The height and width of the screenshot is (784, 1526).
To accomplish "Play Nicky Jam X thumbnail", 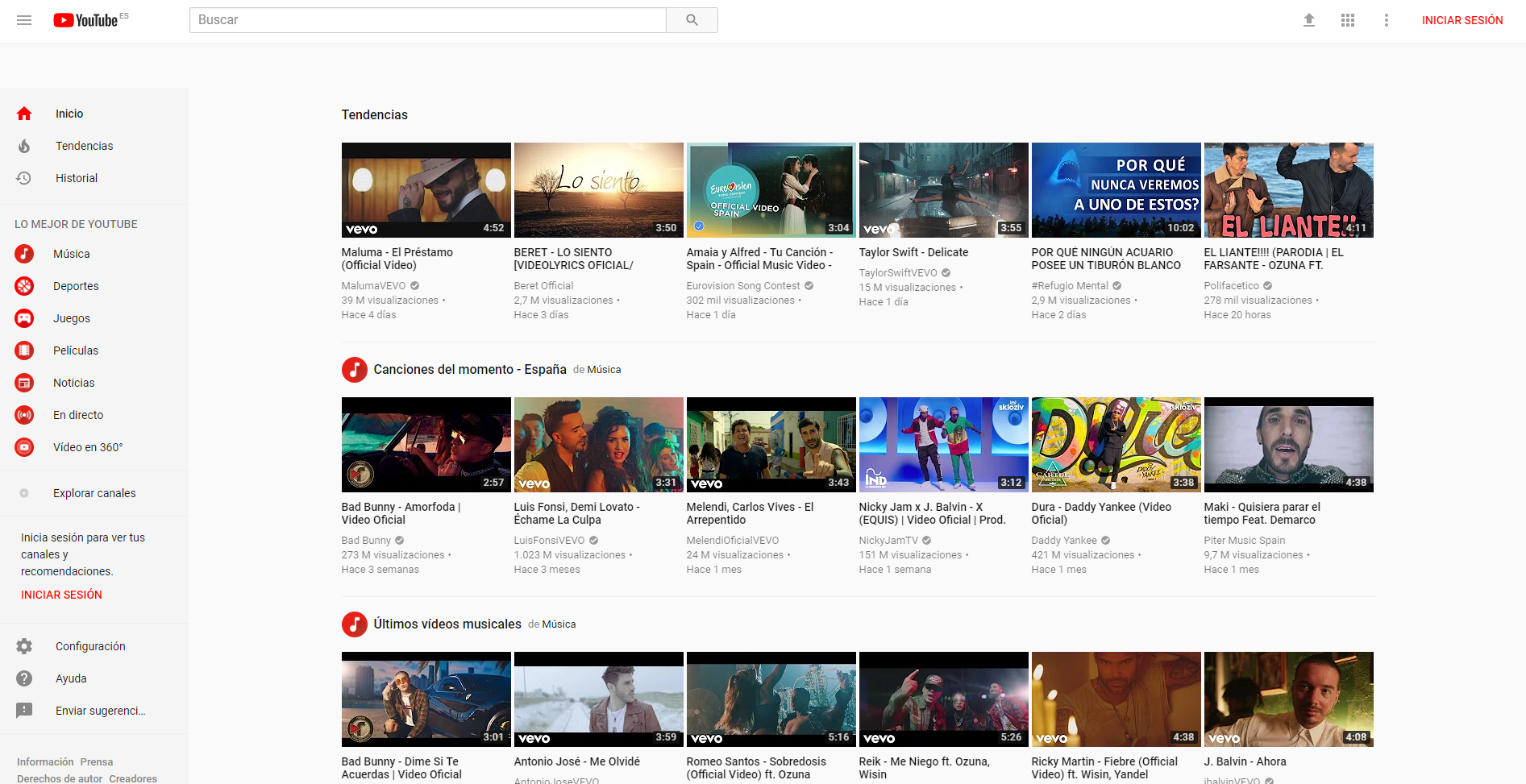I will point(944,445).
